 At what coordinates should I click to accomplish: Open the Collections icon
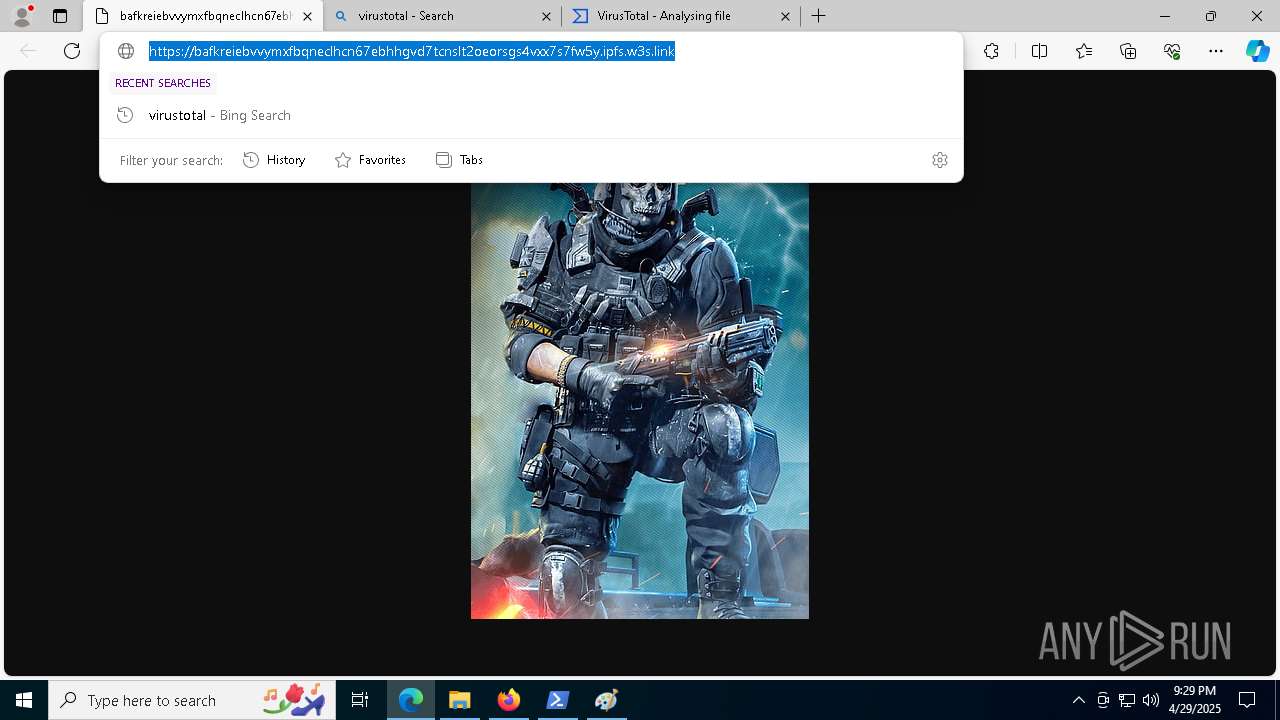tap(1128, 51)
